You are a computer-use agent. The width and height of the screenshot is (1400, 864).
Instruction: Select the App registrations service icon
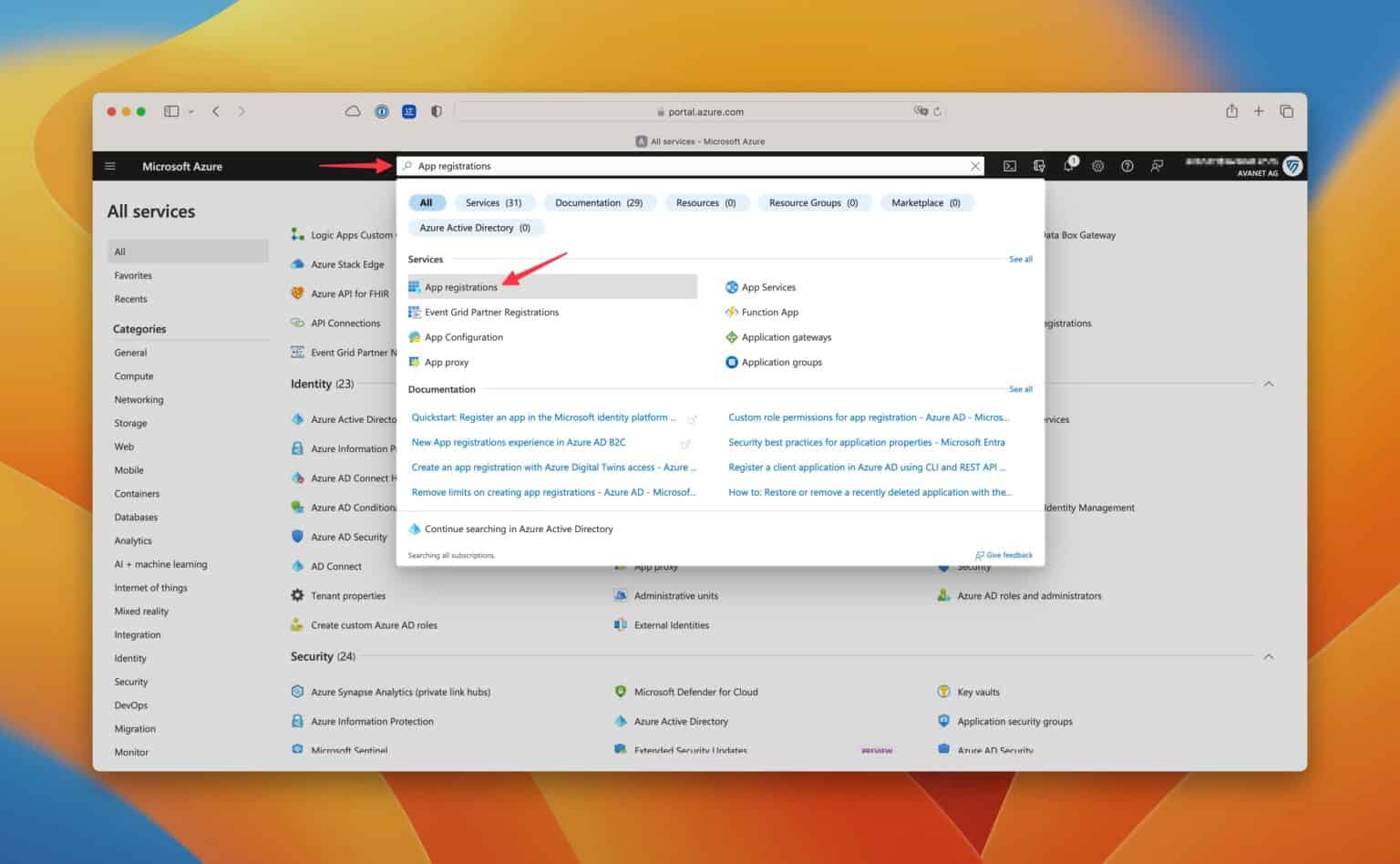click(415, 286)
